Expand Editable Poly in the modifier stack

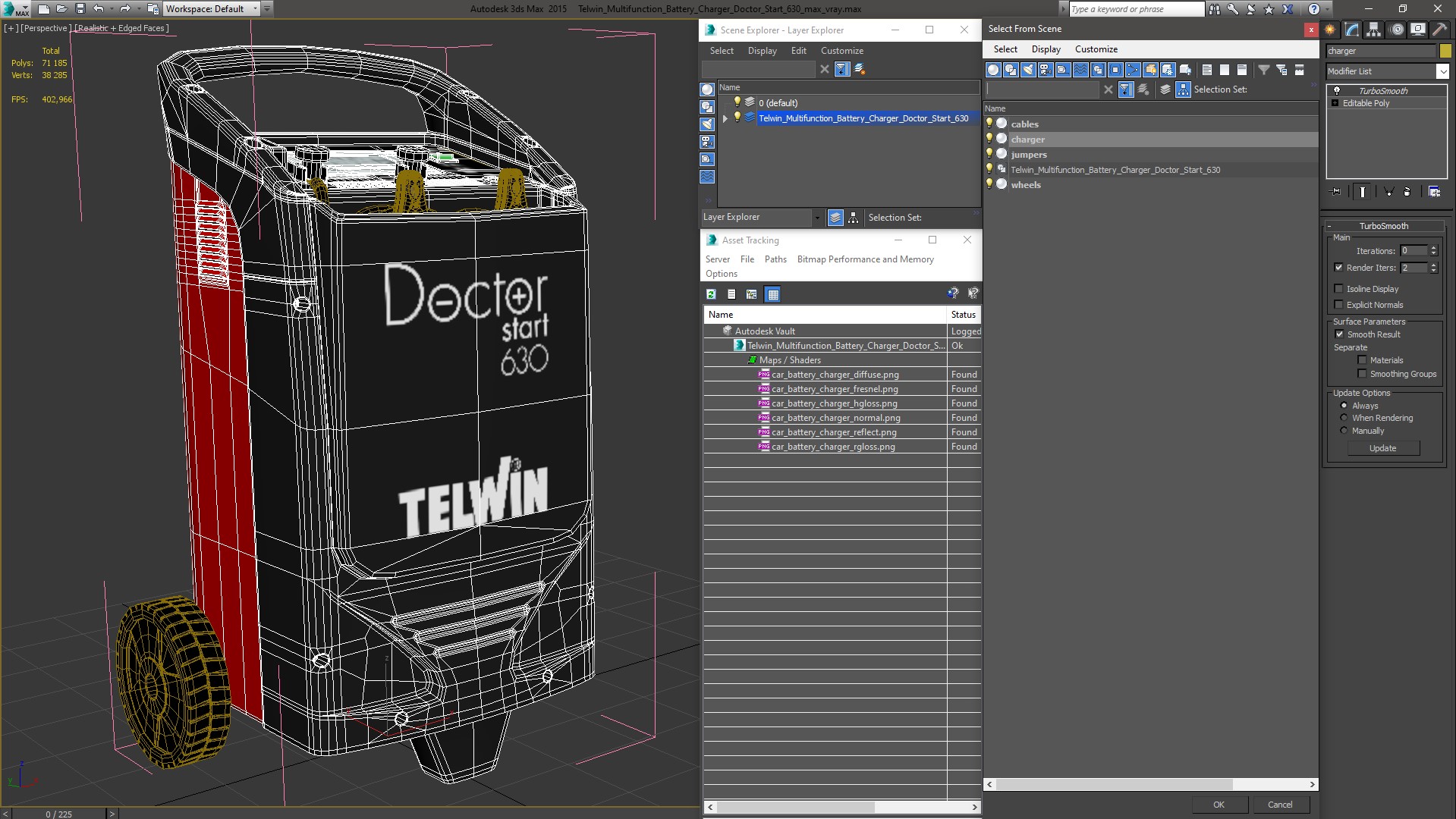pyautogui.click(x=1335, y=103)
